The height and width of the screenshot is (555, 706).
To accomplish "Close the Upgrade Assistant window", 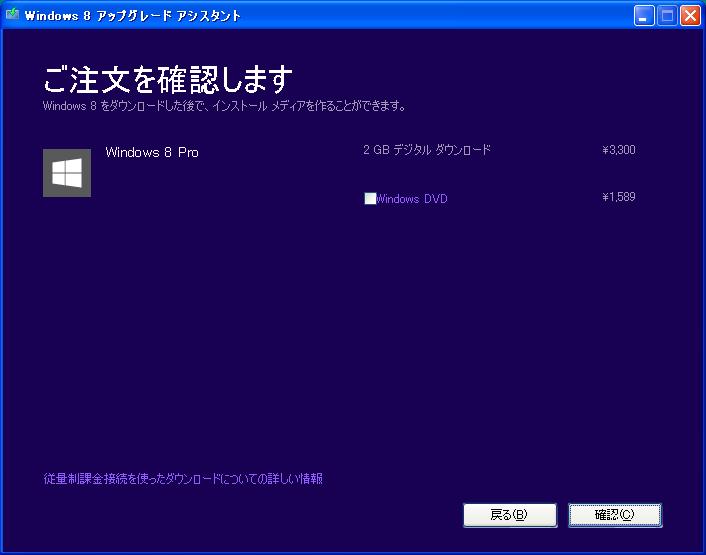I will [690, 16].
